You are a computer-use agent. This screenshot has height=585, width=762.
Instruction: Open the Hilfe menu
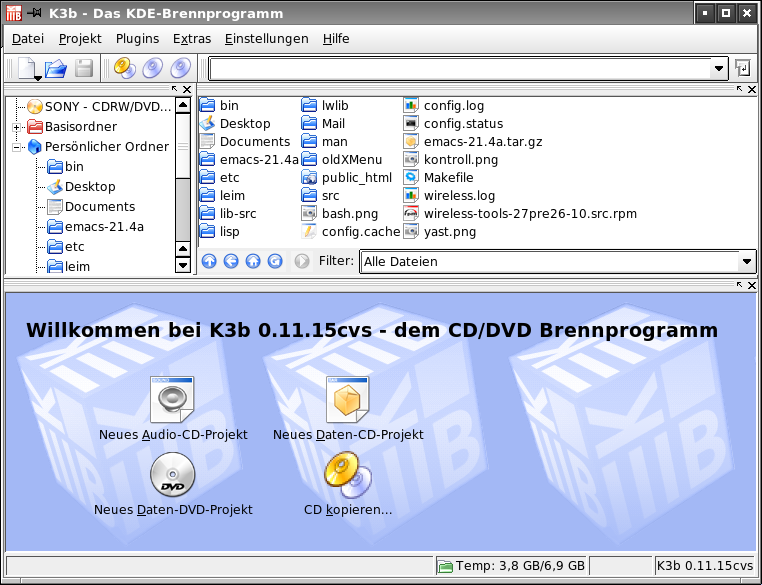336,38
